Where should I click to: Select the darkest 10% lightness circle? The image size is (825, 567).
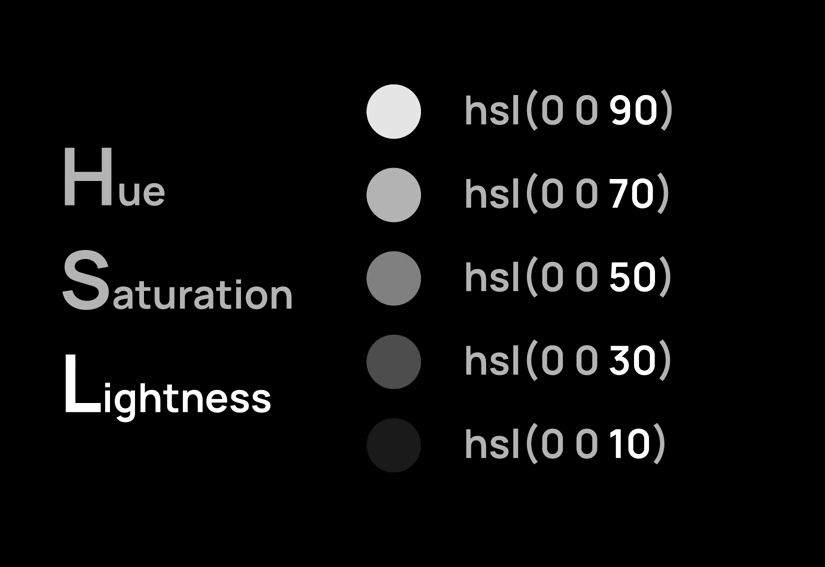pyautogui.click(x=394, y=445)
